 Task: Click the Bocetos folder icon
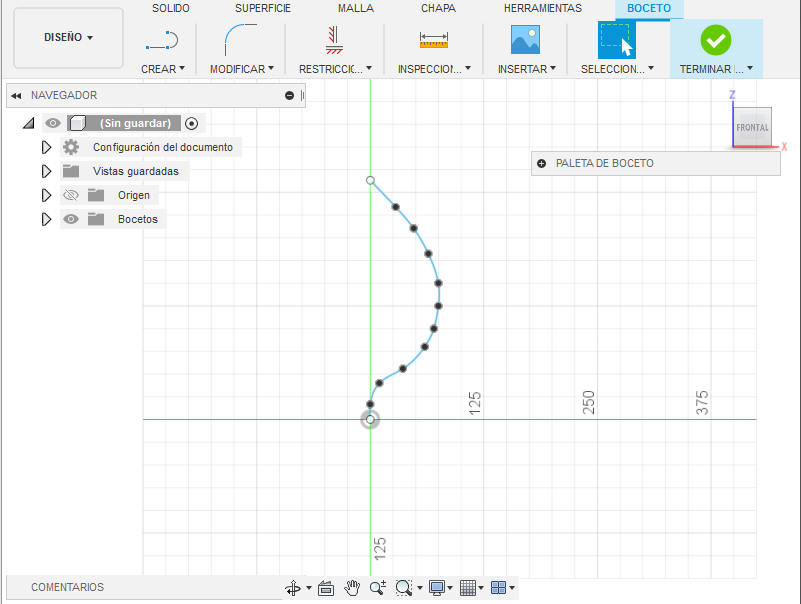[96, 219]
